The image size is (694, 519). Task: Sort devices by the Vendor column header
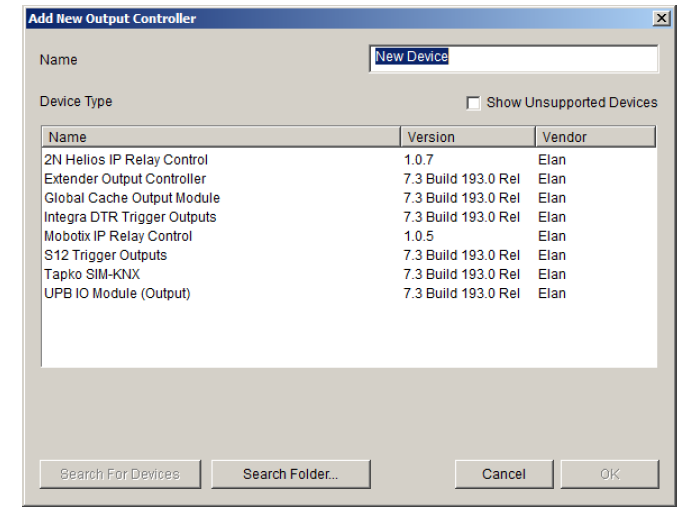(595, 137)
